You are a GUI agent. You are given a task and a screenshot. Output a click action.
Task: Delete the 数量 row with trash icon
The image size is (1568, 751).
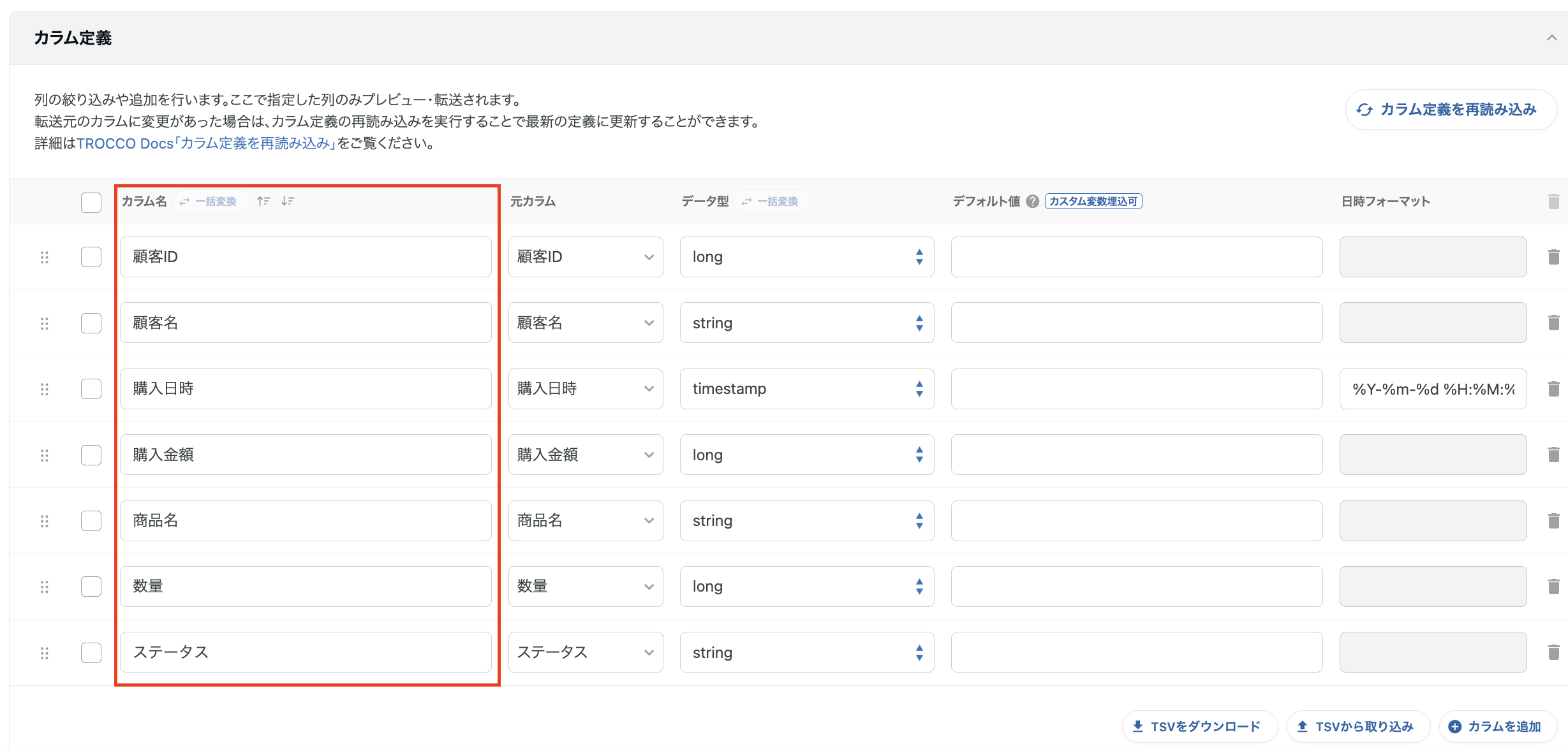click(1553, 587)
